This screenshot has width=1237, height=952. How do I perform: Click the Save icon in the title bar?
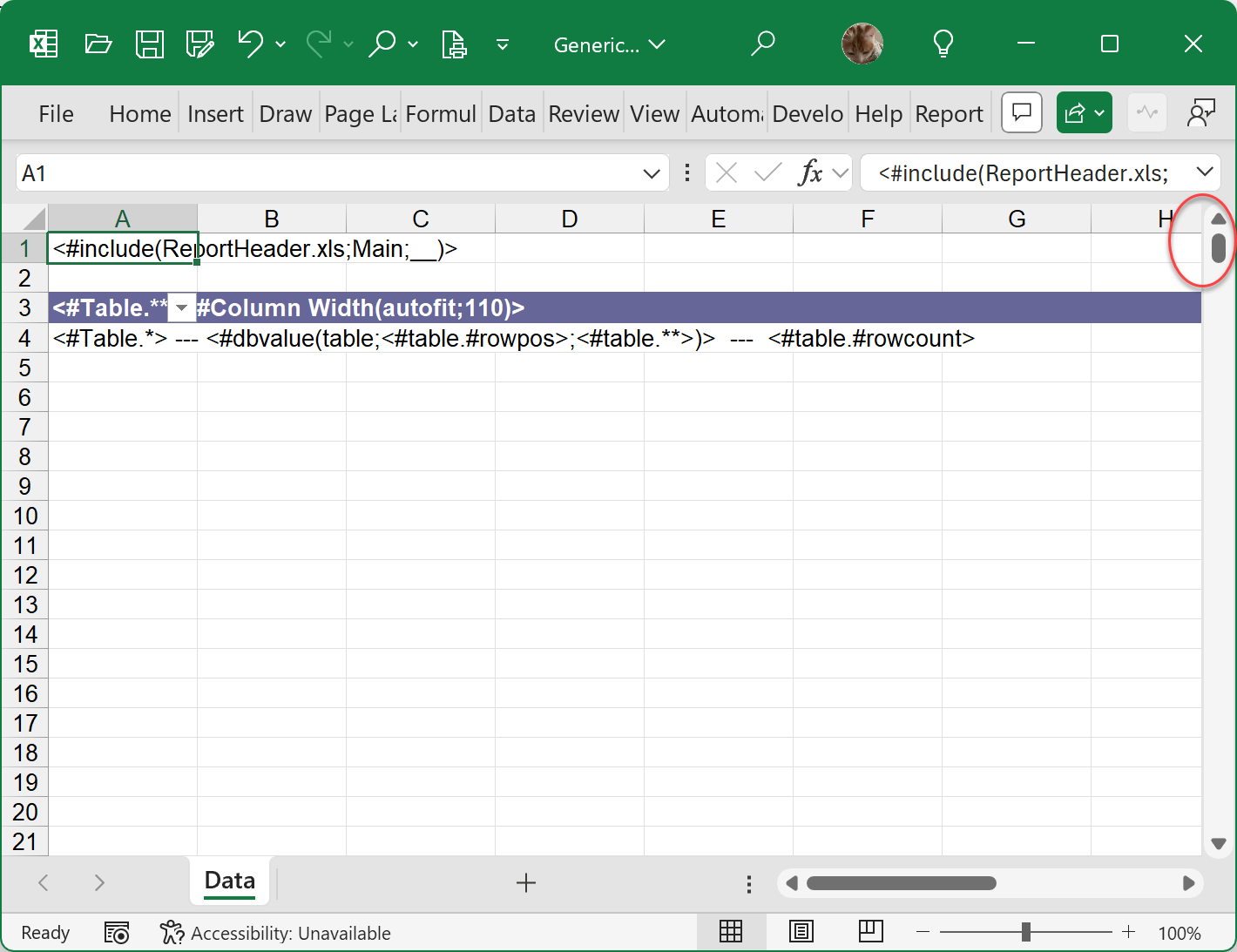[150, 44]
